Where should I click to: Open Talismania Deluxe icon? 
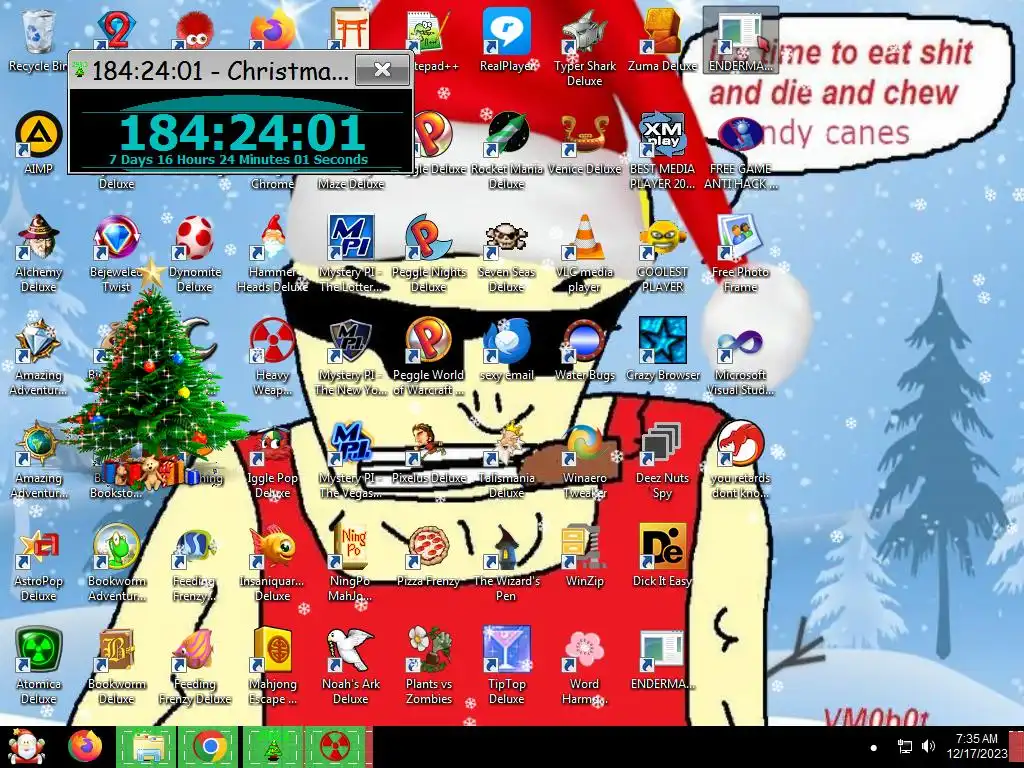(x=506, y=460)
